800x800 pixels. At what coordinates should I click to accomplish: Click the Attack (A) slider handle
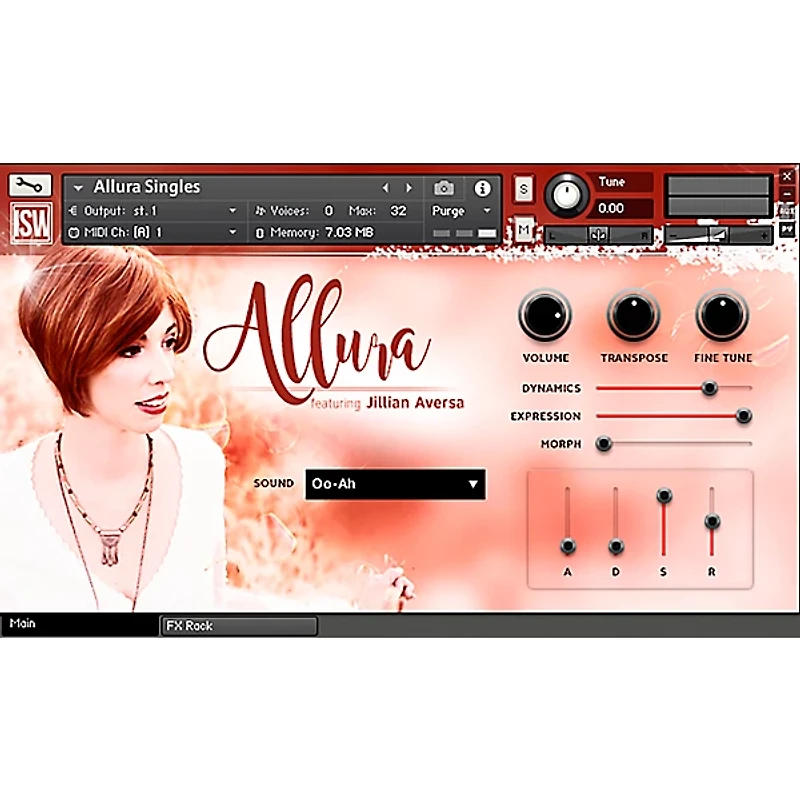coord(568,546)
